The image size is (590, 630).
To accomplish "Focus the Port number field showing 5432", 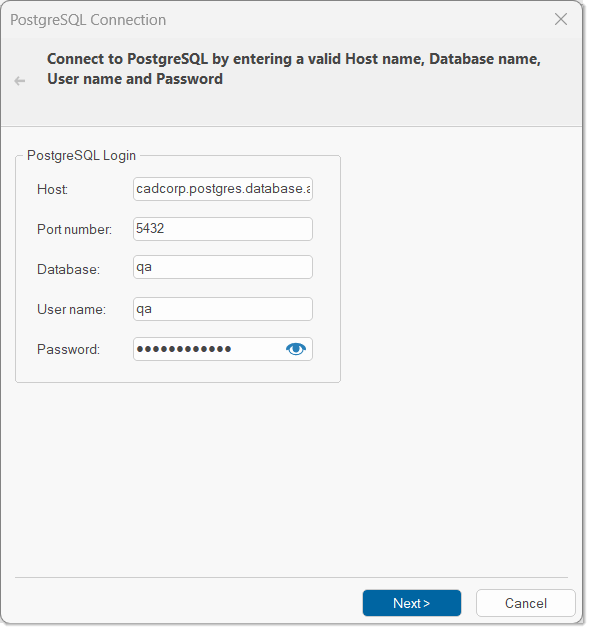I will click(223, 229).
